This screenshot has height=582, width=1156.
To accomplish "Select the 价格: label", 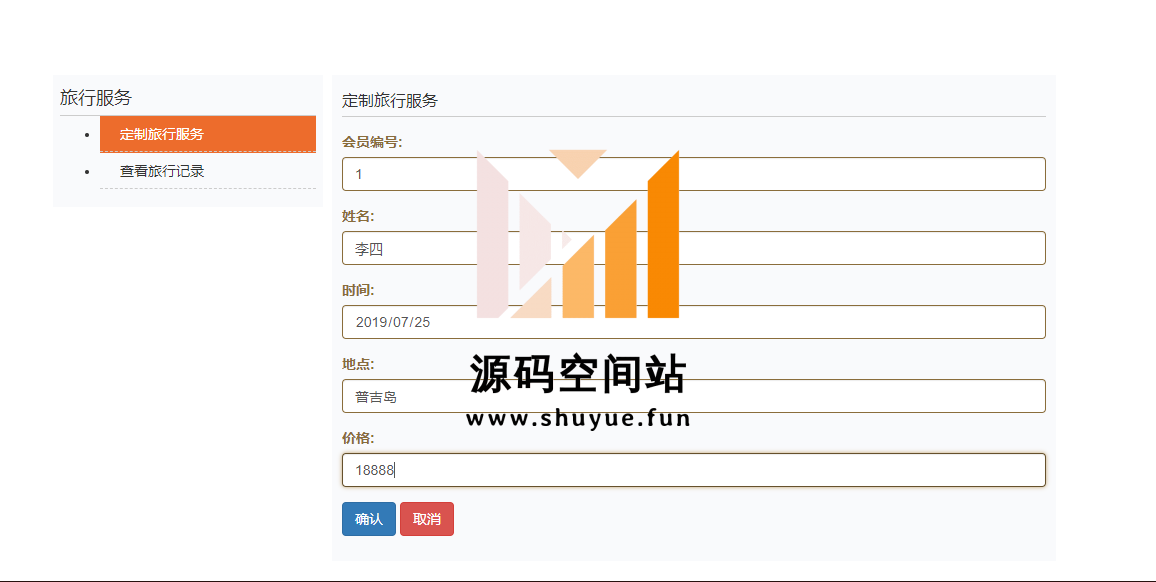I will tap(358, 438).
